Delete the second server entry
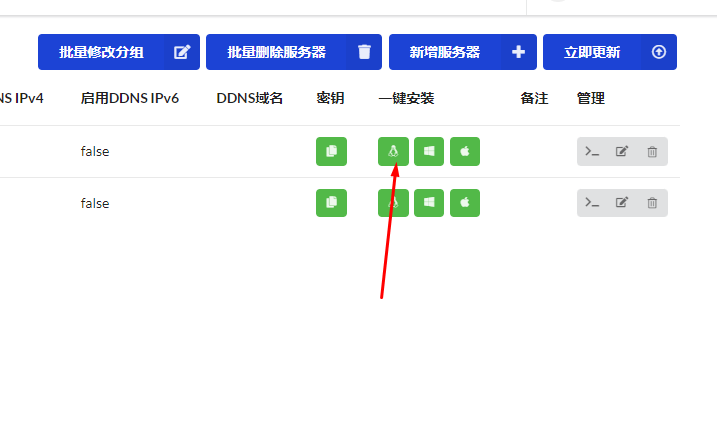The width and height of the screenshot is (717, 436). pyautogui.click(x=652, y=203)
